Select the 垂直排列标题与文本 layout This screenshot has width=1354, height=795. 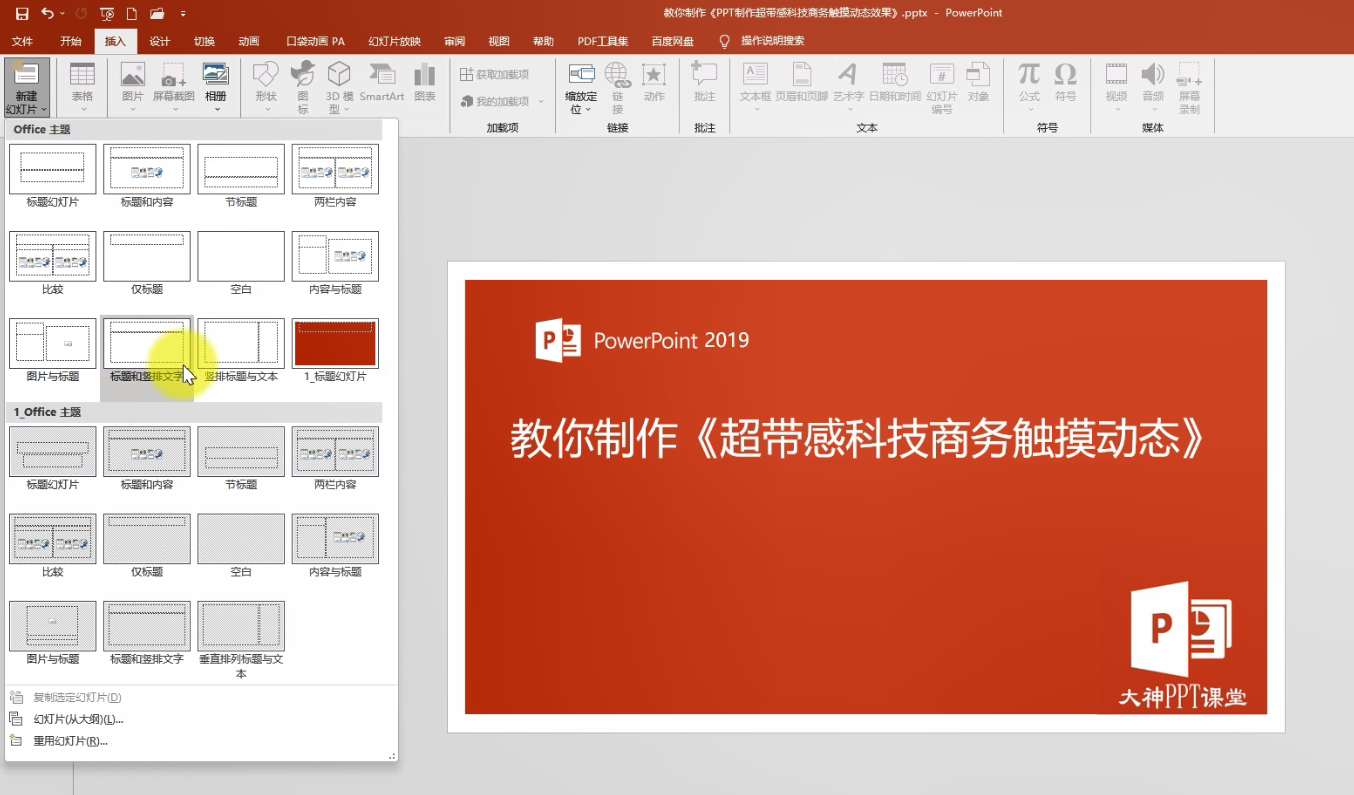coord(241,640)
